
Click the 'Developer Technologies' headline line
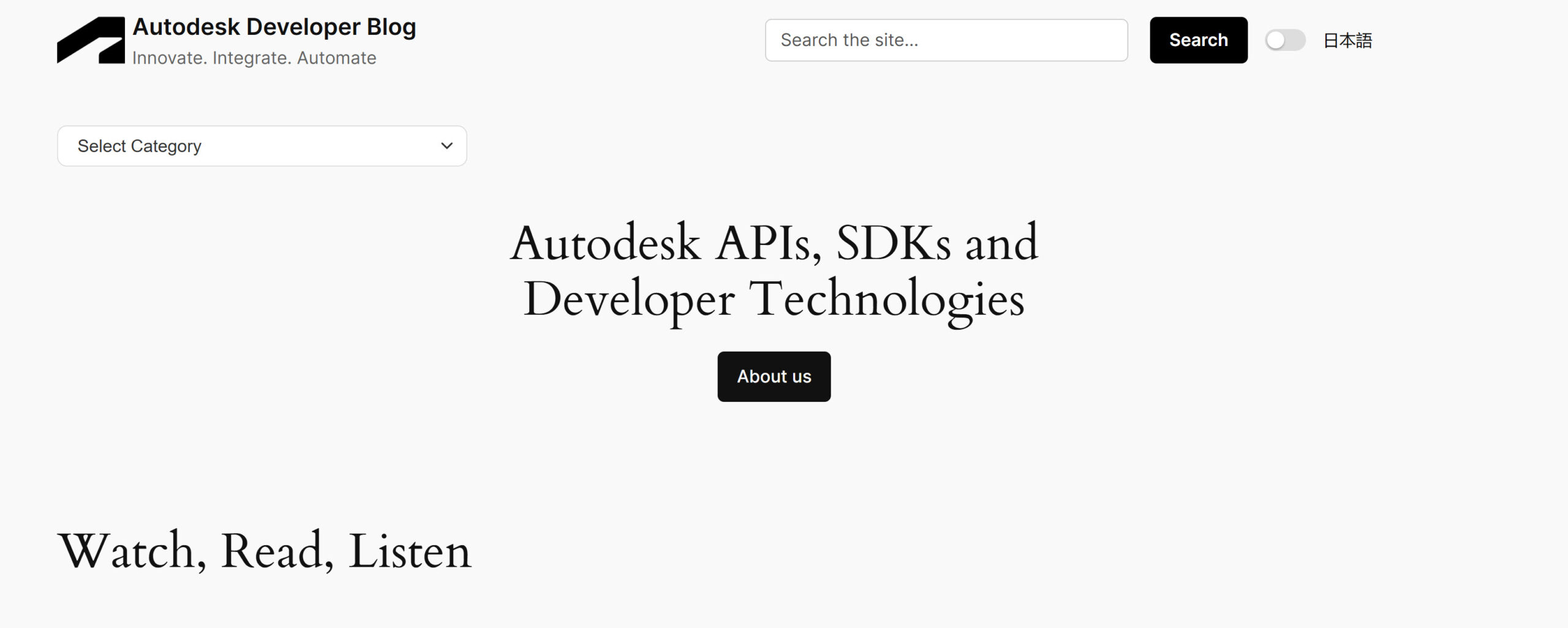(774, 300)
